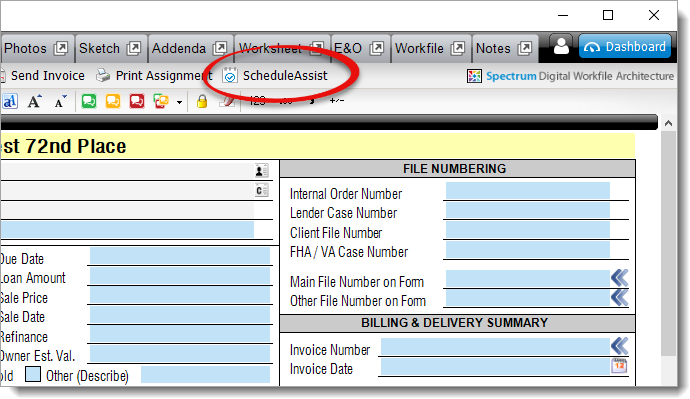Expand the multi-comment dropdown arrow
This screenshot has width=690, height=399.
coord(179,102)
